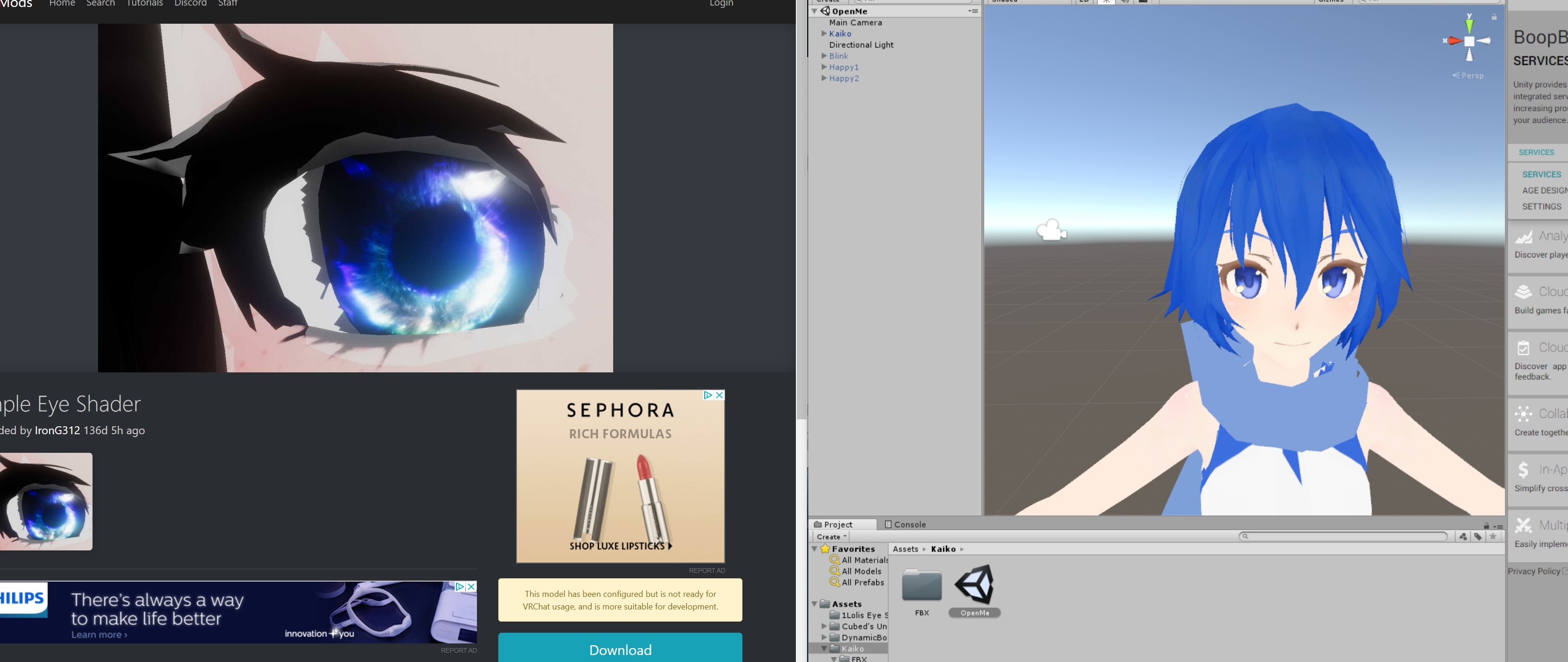
Task: Expand the Kaiko object in Hierarchy
Action: 824,33
